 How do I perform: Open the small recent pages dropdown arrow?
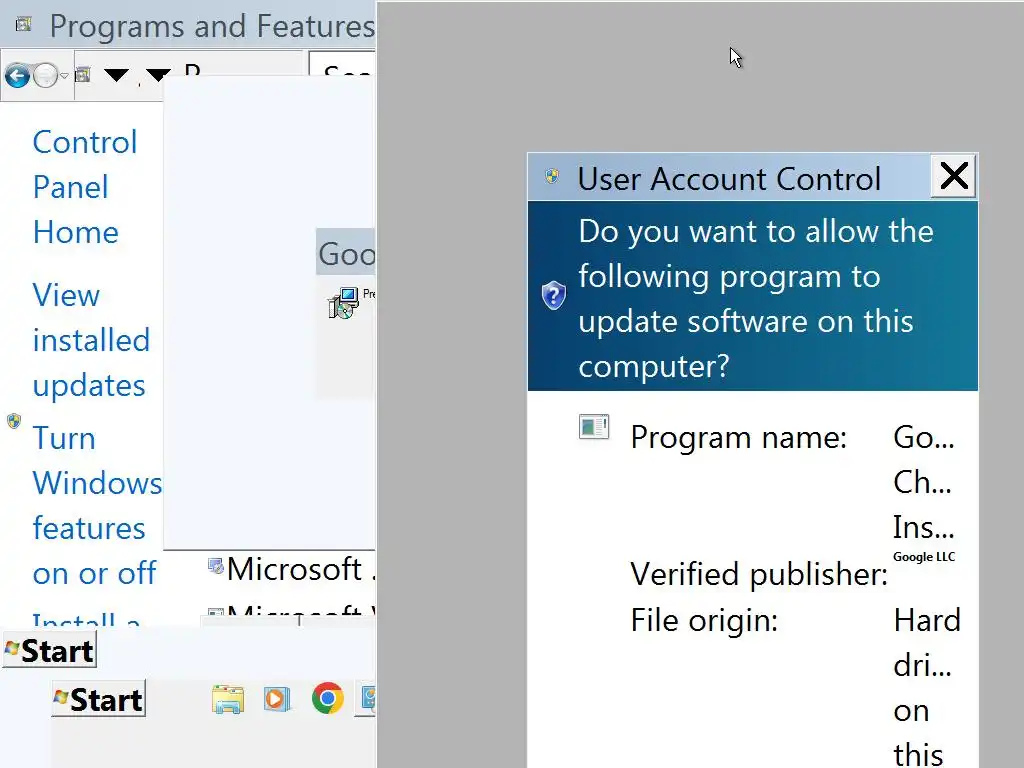[64, 76]
